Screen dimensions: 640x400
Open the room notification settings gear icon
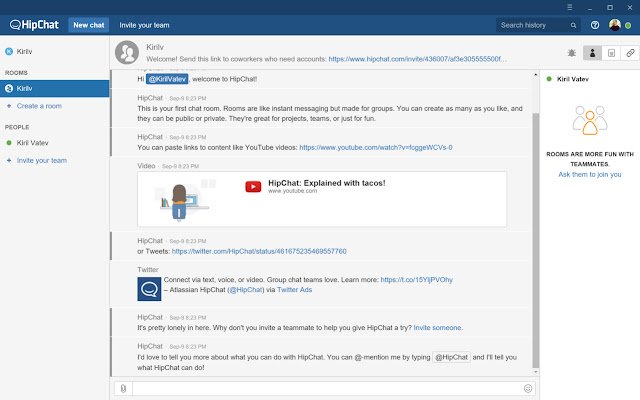[571, 53]
